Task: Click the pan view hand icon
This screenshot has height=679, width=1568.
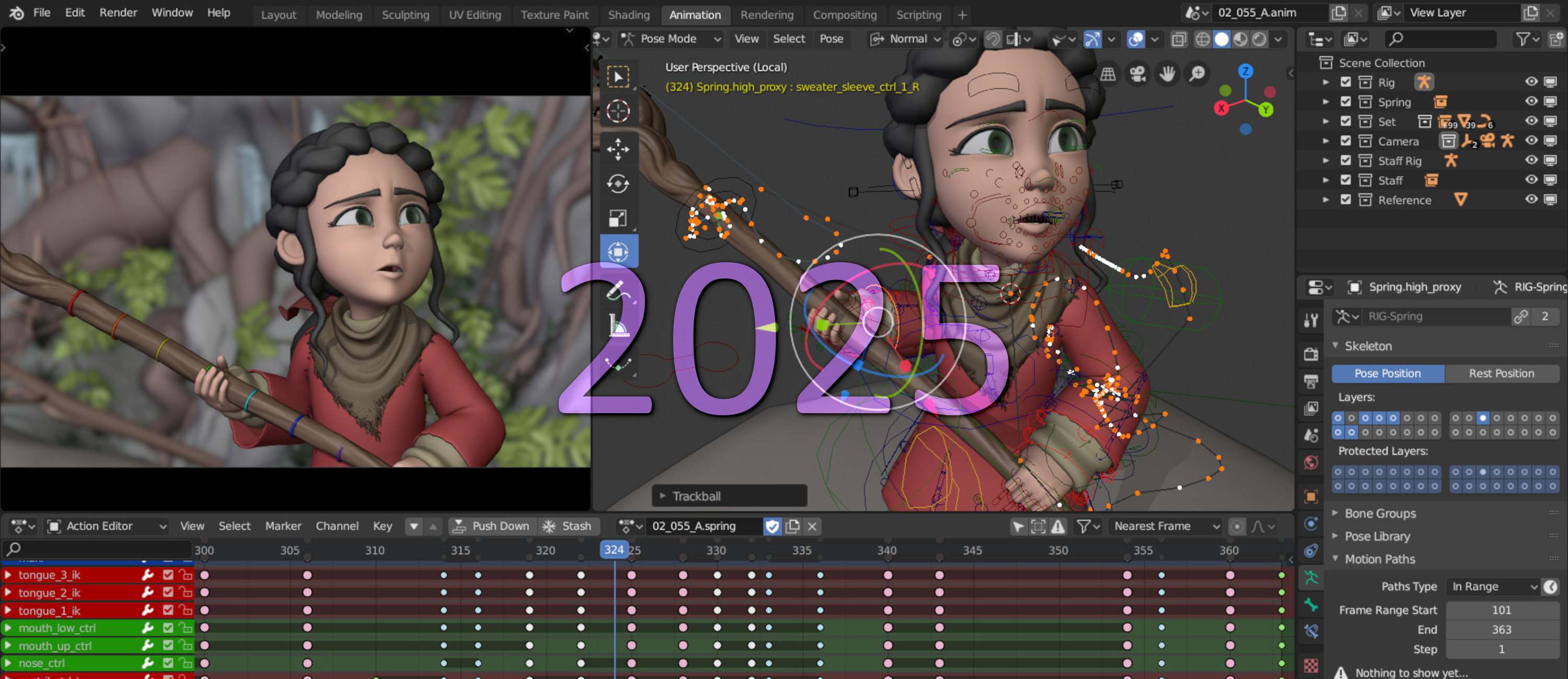Action: pos(1167,74)
